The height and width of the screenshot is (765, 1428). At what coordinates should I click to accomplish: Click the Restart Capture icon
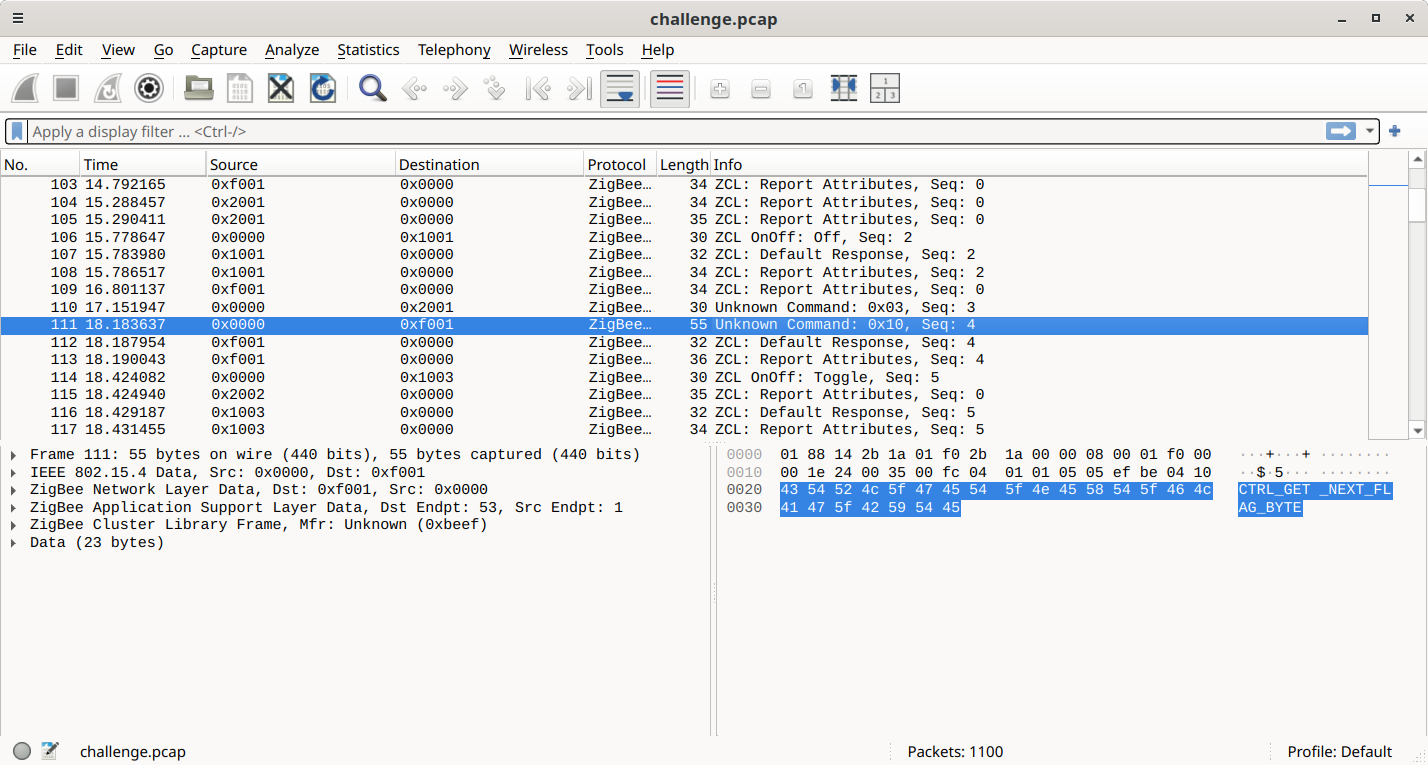point(107,88)
